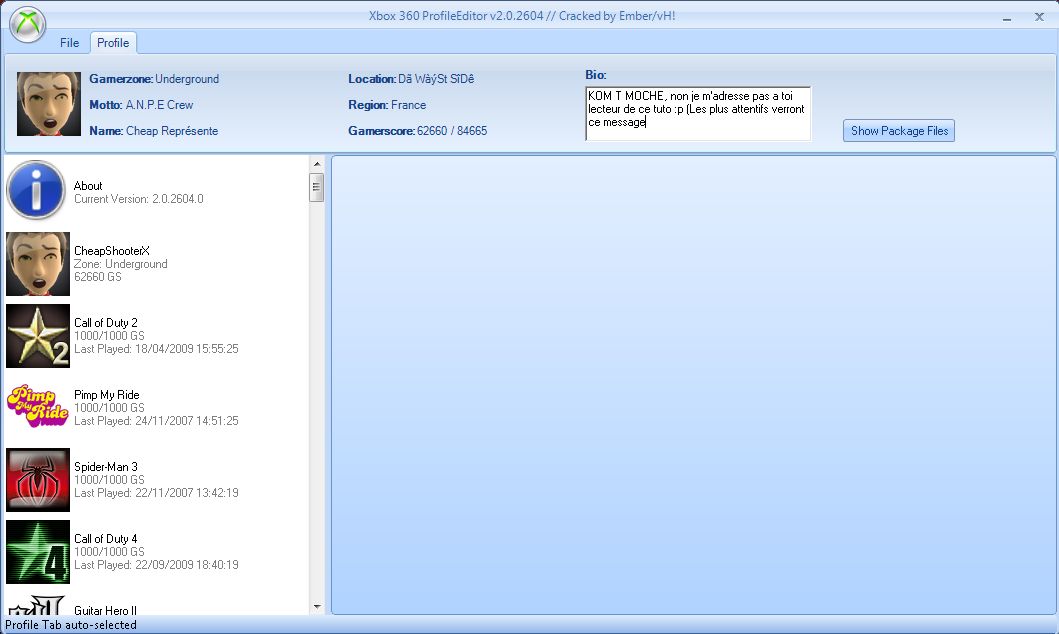This screenshot has width=1059, height=634.
Task: Click the game list scrollbar thumb
Action: click(316, 187)
